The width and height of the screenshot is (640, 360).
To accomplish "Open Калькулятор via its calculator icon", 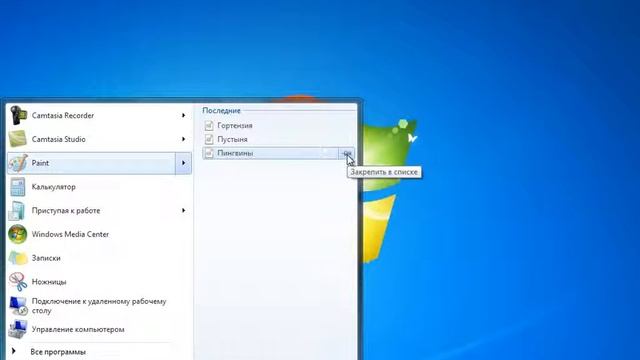I will pos(18,187).
